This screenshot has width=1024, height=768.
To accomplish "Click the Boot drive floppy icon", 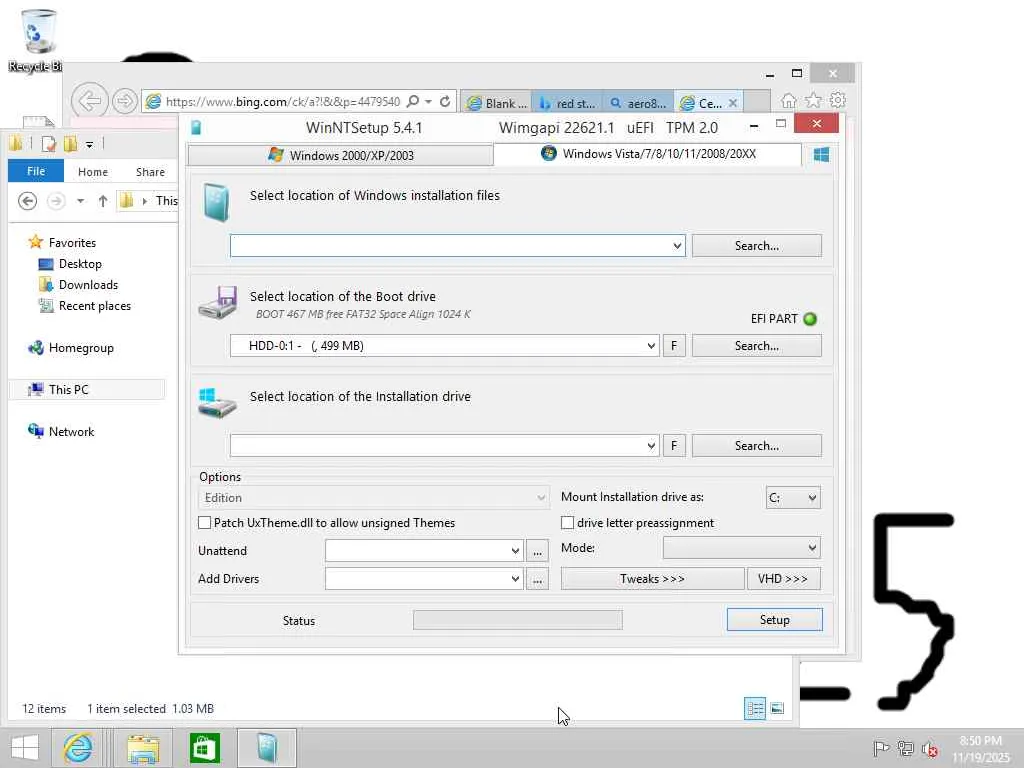I will coord(217,302).
